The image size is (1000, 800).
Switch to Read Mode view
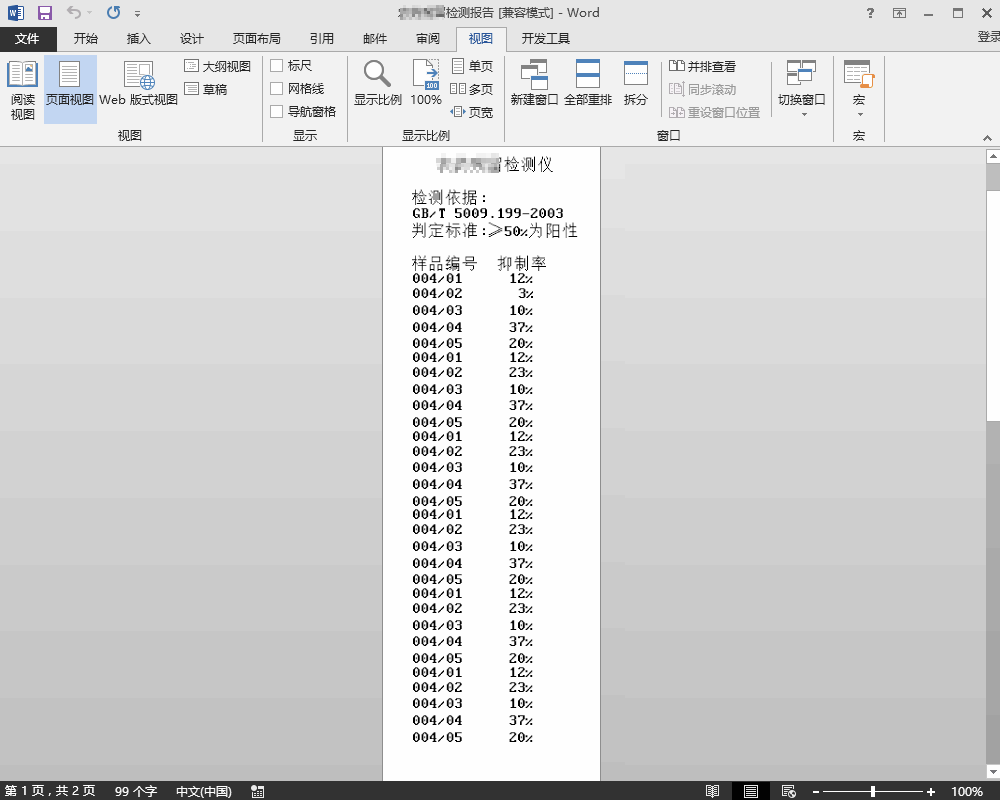pos(22,88)
